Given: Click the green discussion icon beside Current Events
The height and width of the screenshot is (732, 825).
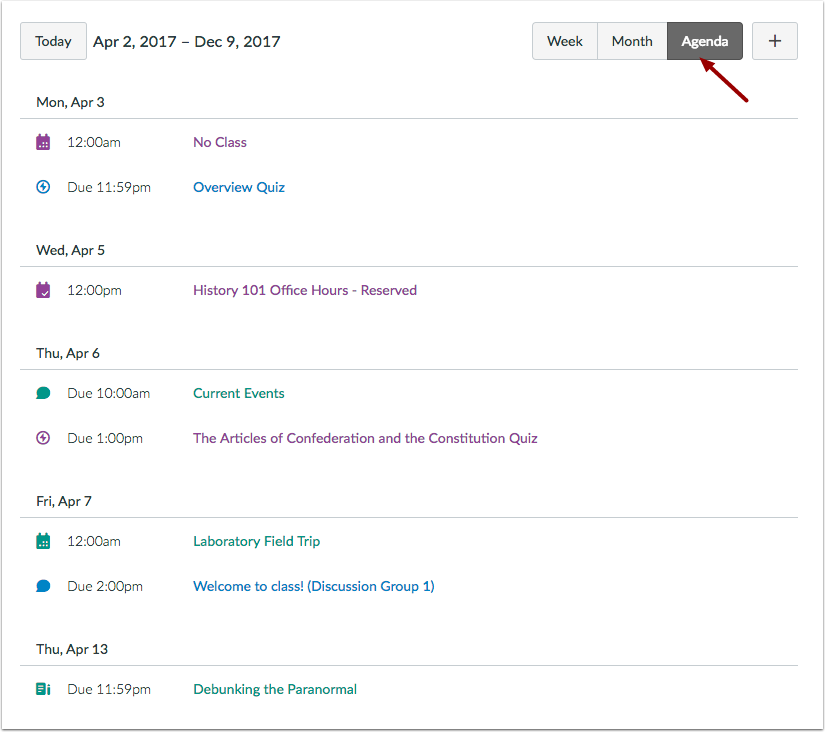Looking at the screenshot, I should tap(43, 393).
